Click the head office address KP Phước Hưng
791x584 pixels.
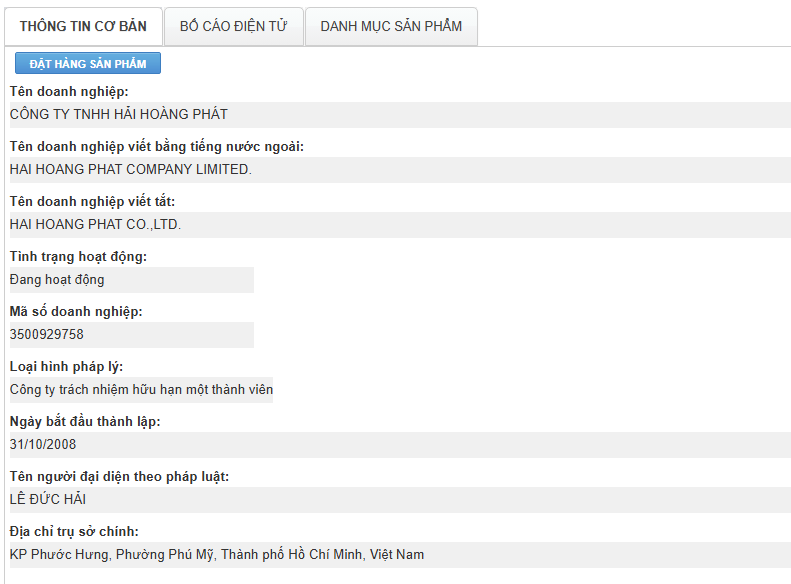pos(216,555)
